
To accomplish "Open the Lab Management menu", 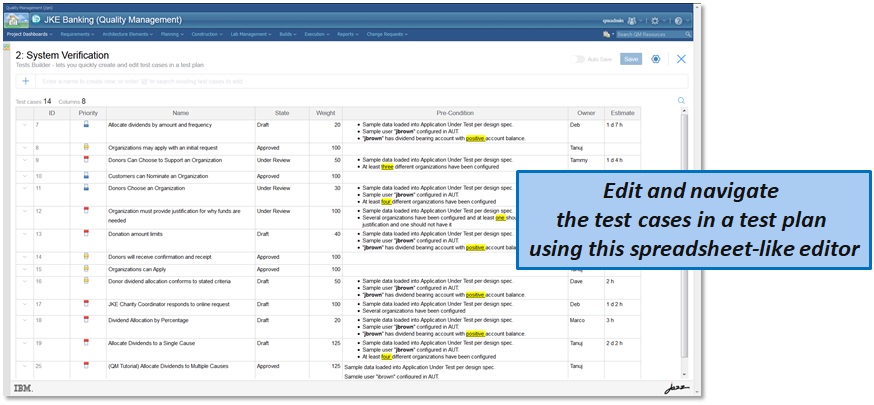I will click(x=251, y=35).
